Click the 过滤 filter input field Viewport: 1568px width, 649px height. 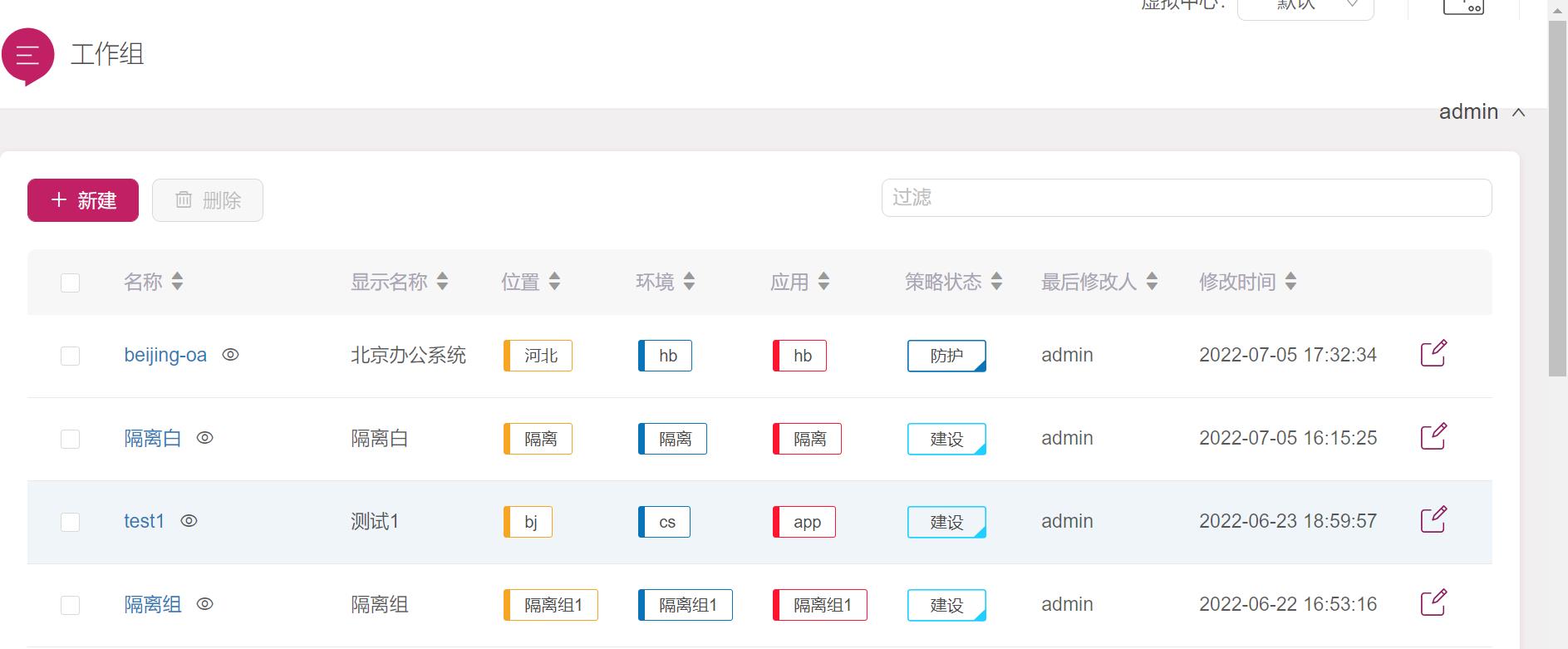(x=1186, y=198)
